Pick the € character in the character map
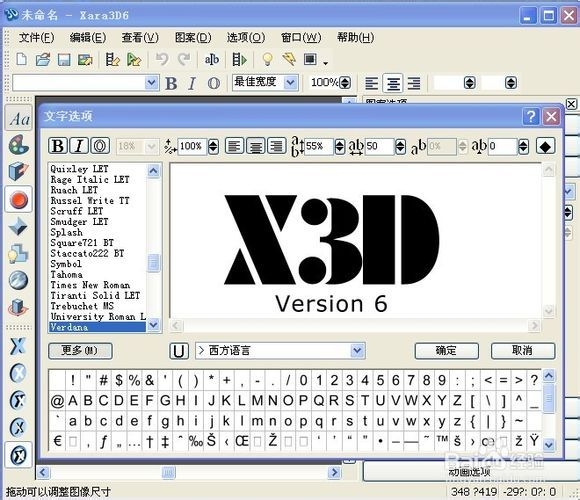 tap(57, 441)
